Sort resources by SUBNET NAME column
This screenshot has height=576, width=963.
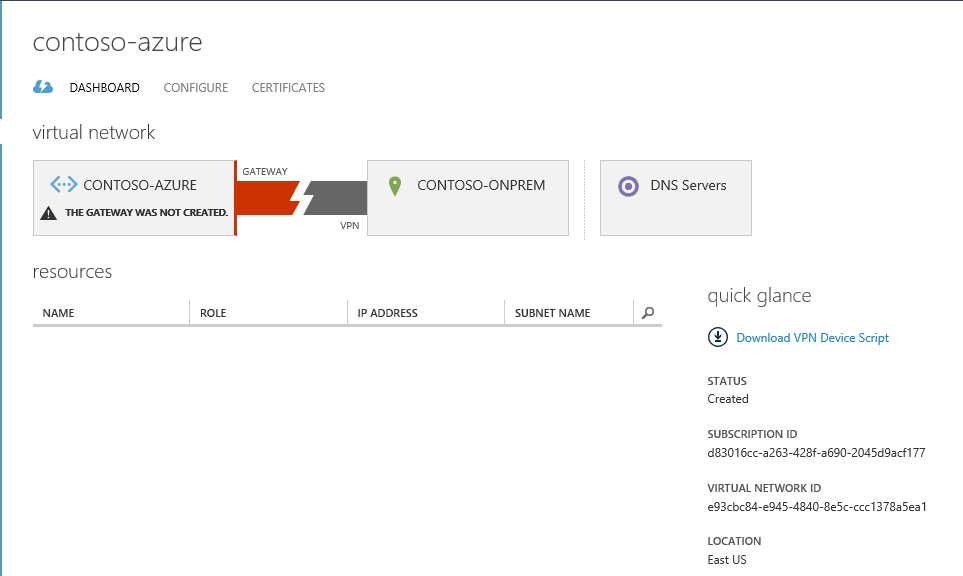point(552,313)
